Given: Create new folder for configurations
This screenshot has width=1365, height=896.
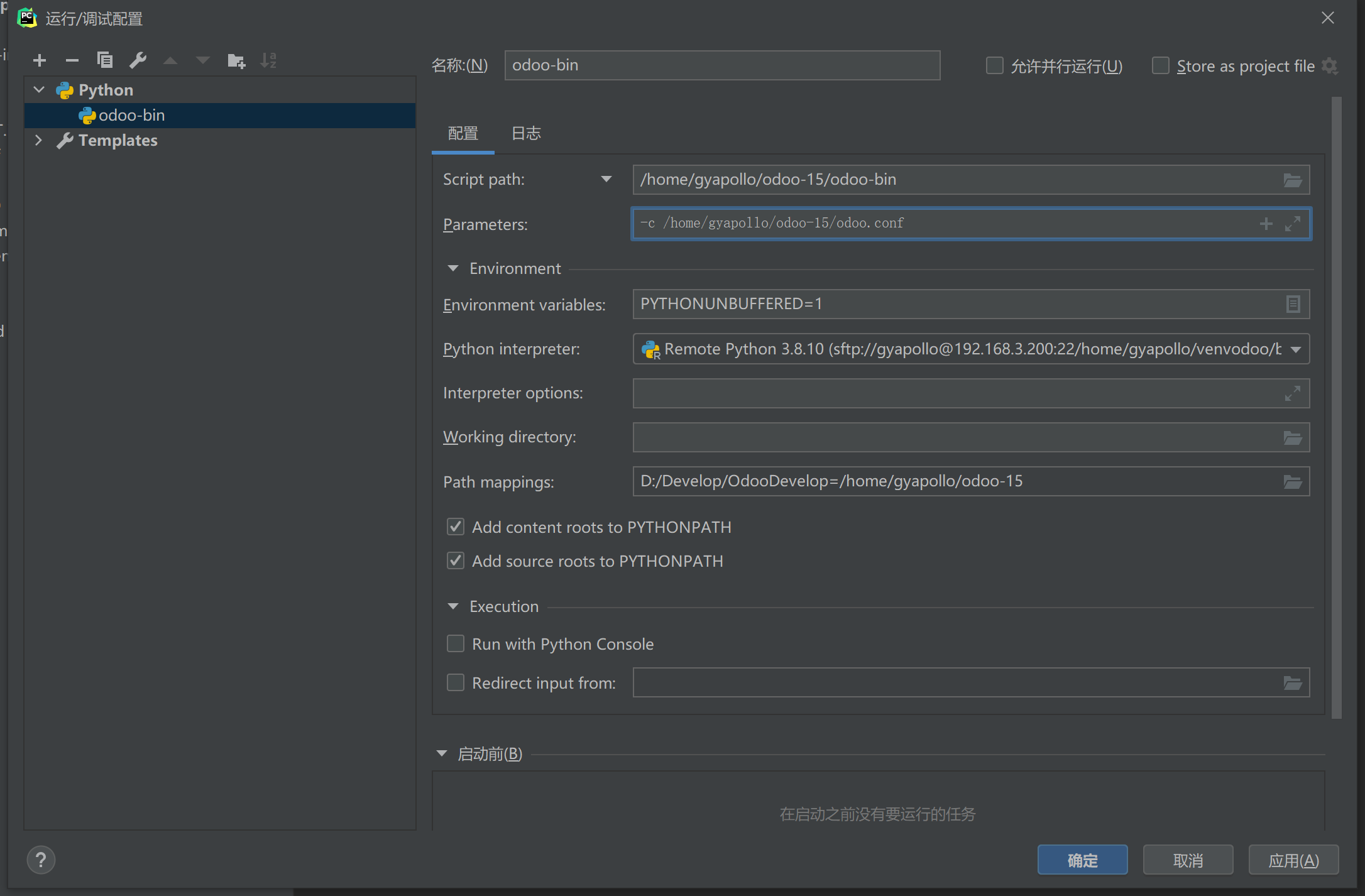Looking at the screenshot, I should [x=236, y=60].
